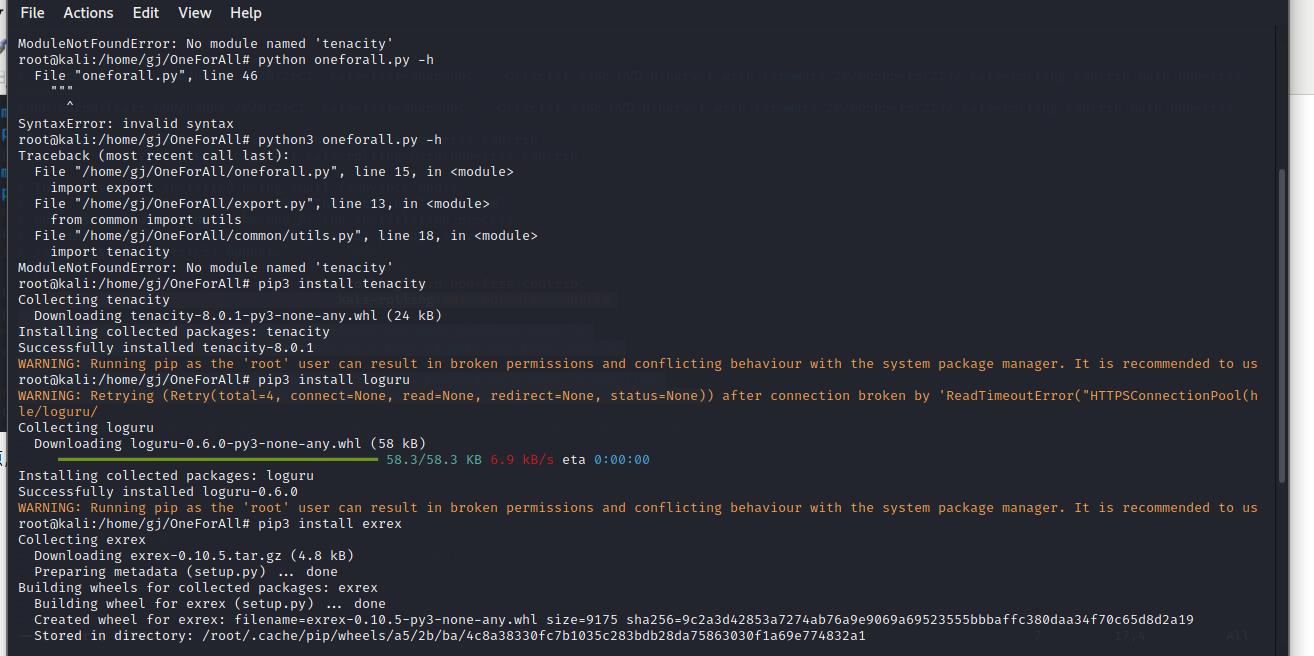Open the Edit menu
Screen dimensions: 1314x656
click(x=146, y=13)
